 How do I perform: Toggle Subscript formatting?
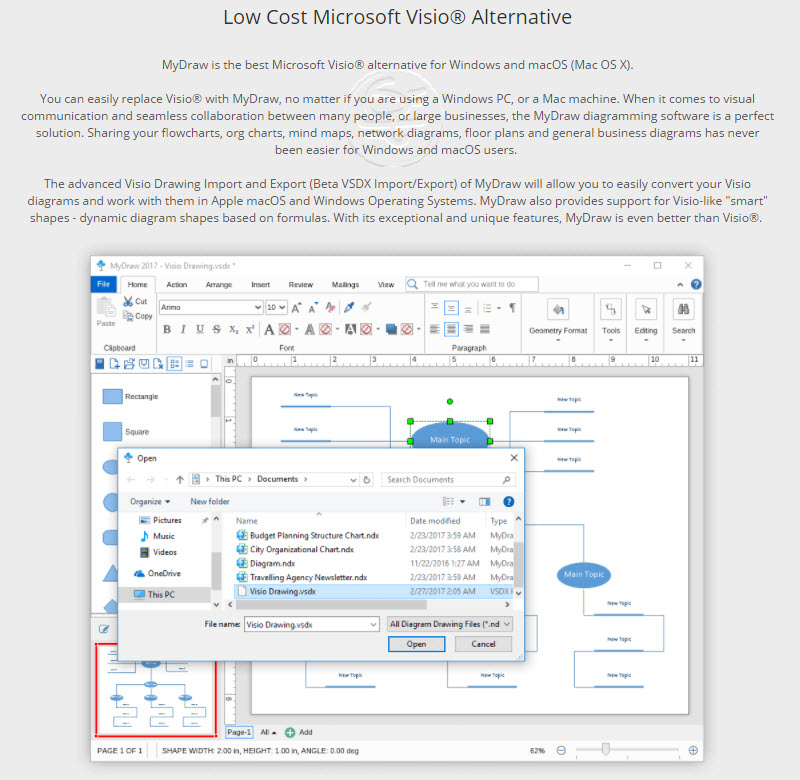point(233,330)
